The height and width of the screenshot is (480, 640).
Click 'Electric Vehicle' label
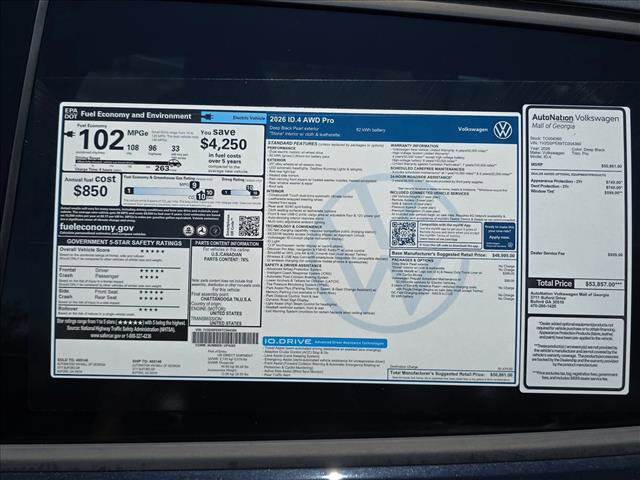[x=249, y=118]
